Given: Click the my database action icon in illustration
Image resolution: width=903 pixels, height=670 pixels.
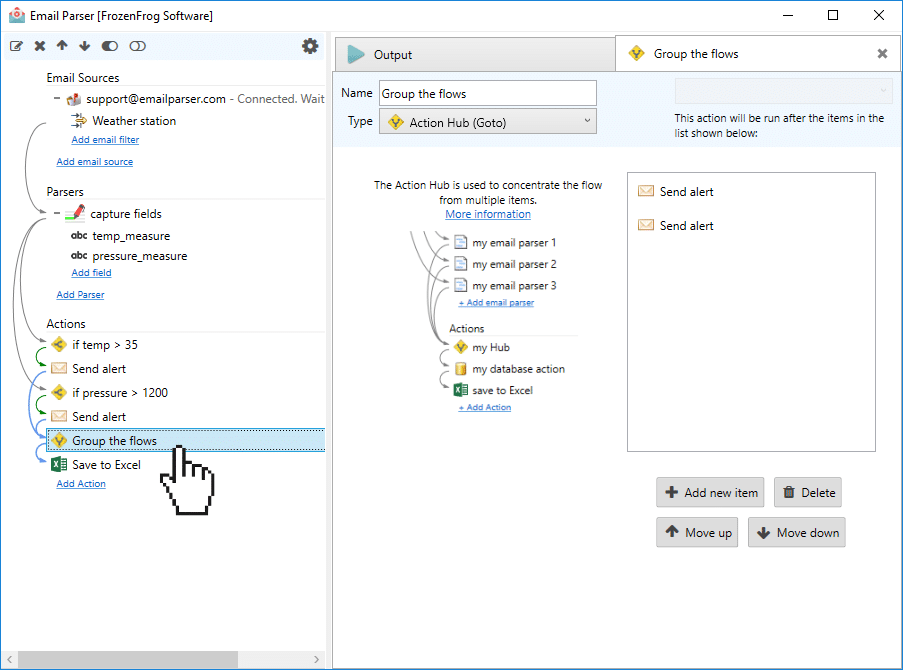Looking at the screenshot, I should pyautogui.click(x=461, y=369).
